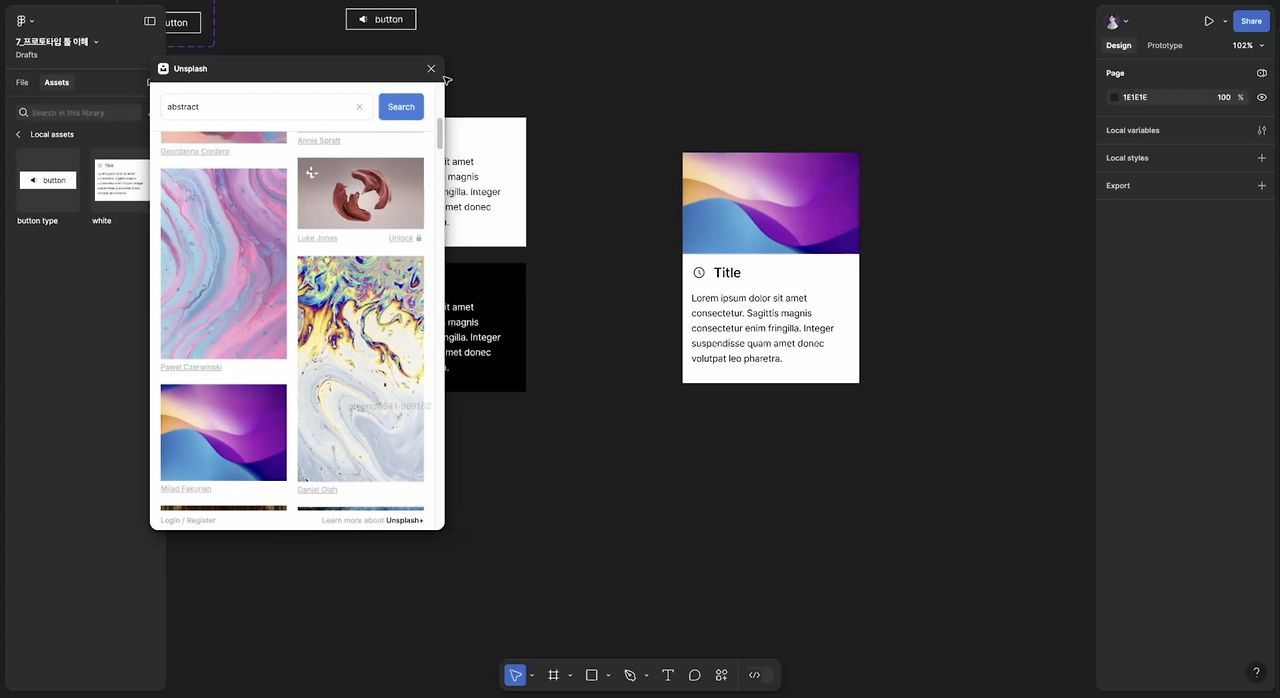The height and width of the screenshot is (698, 1280).
Task: Expand the Move tool options arrow
Action: click(532, 675)
